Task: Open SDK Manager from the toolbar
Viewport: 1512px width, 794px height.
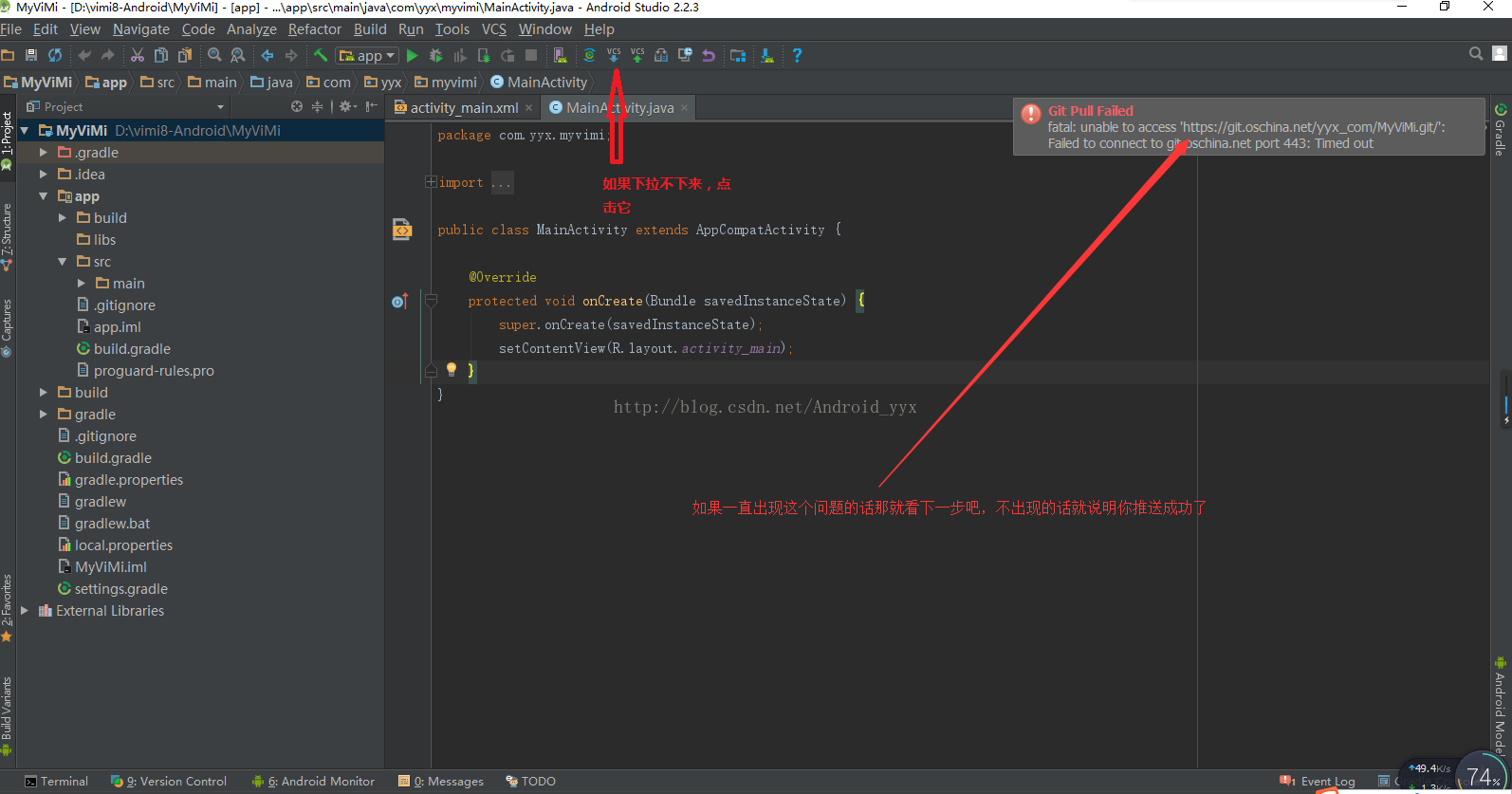Action: click(x=767, y=55)
